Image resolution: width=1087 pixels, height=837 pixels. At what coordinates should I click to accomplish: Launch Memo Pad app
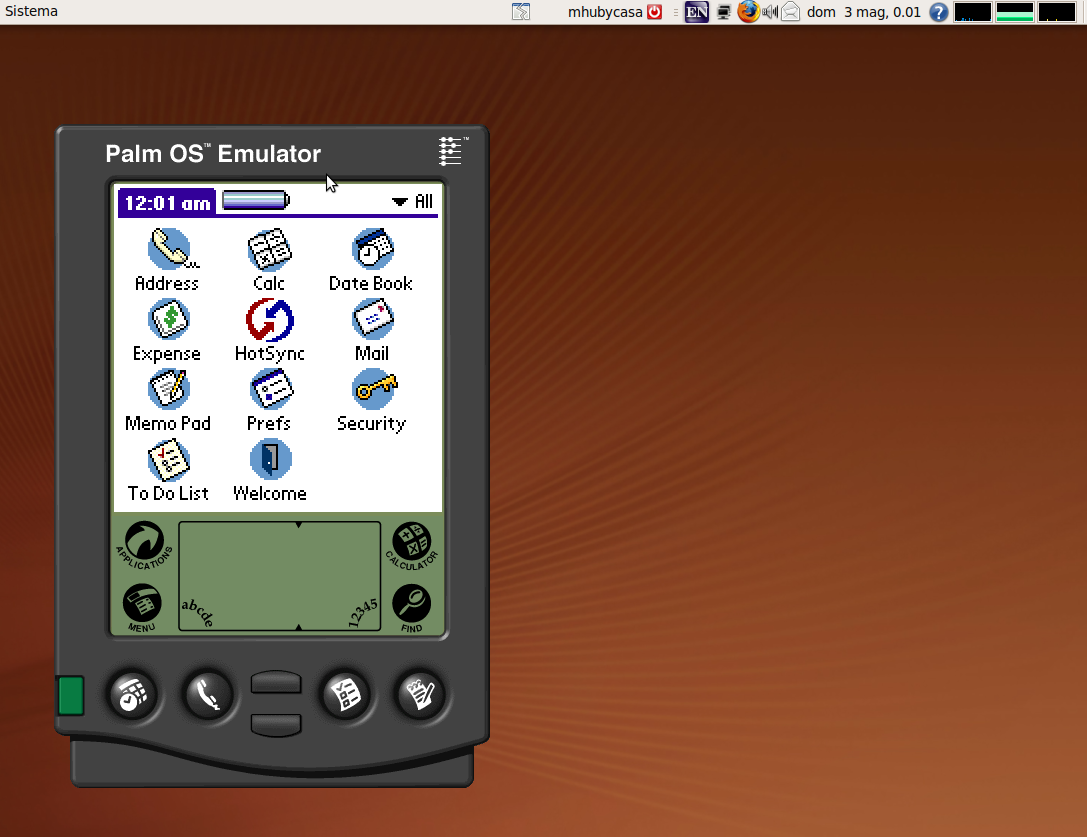[168, 400]
